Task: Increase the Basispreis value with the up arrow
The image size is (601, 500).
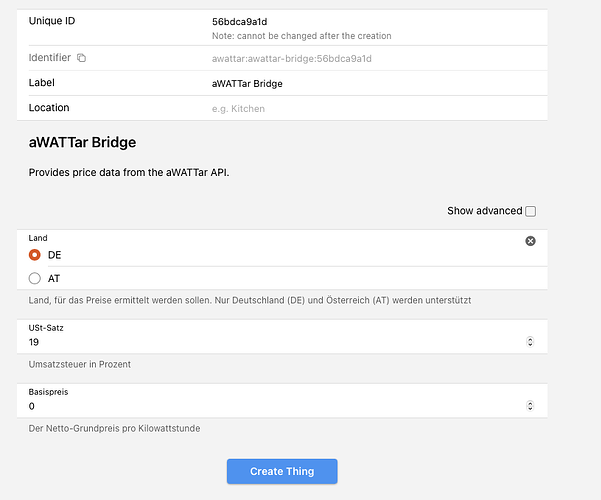Action: click(x=530, y=403)
